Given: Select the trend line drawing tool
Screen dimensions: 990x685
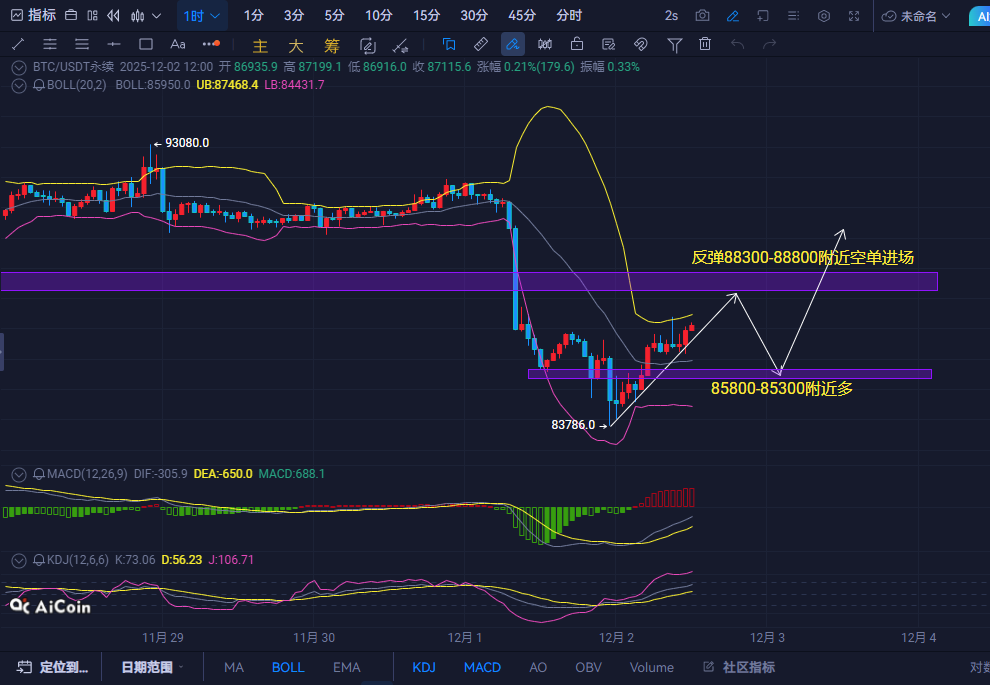Looking at the screenshot, I should pos(18,44).
